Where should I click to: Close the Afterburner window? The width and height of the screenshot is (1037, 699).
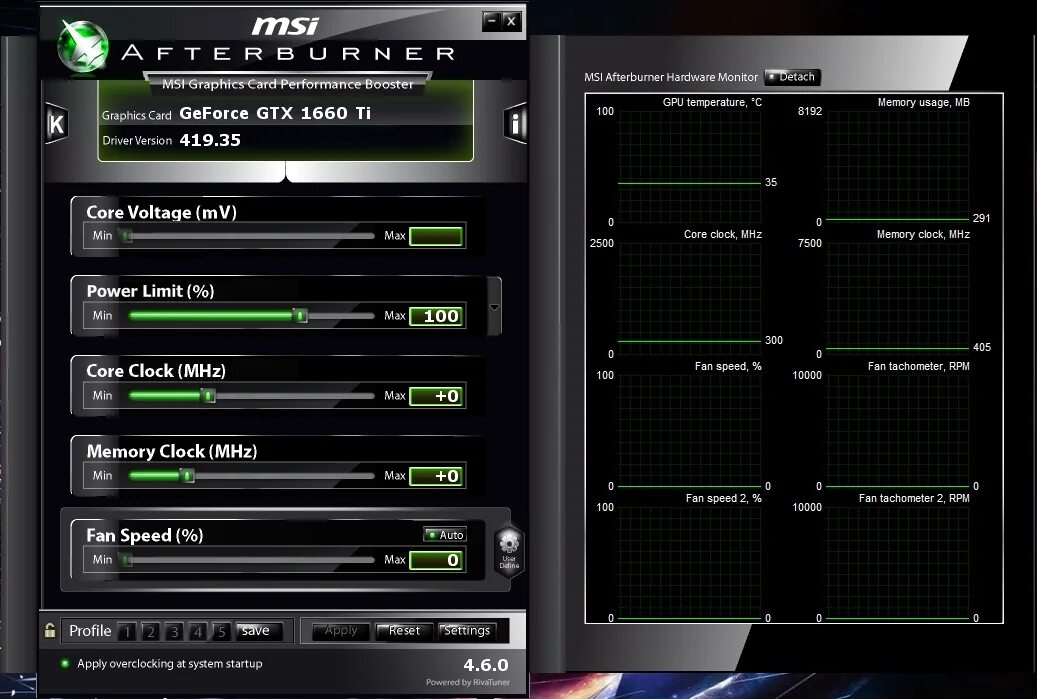511,21
